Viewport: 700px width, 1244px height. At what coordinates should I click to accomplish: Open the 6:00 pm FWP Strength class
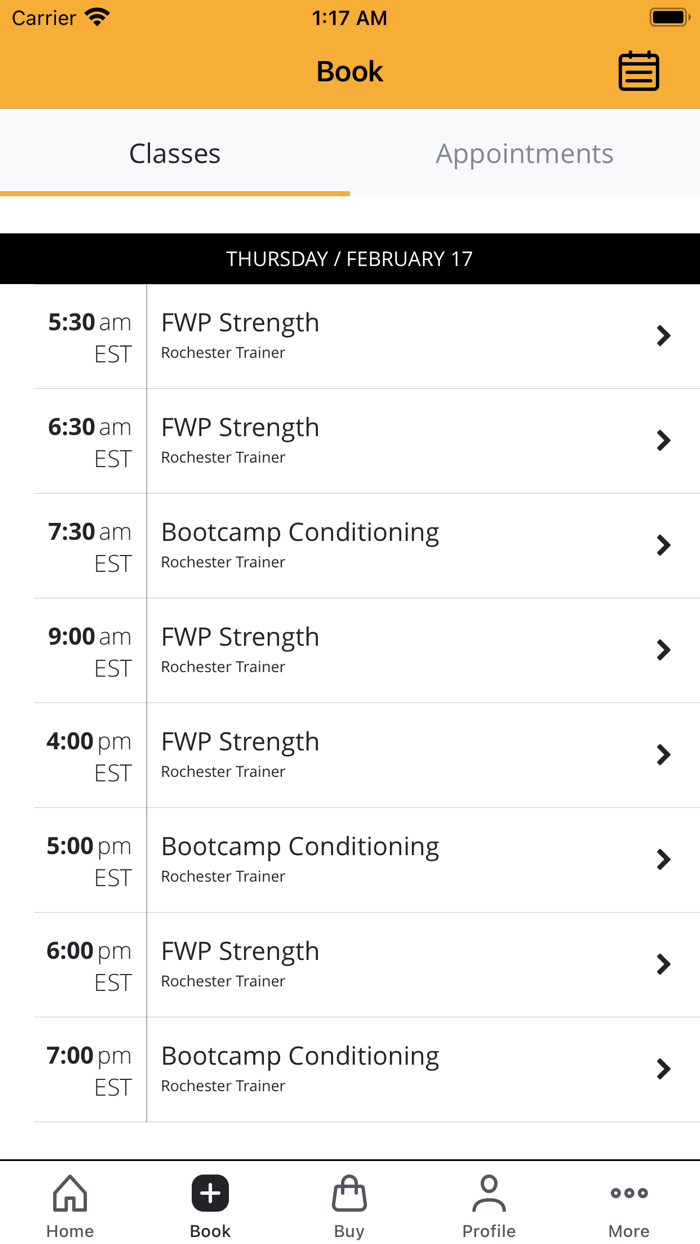click(350, 964)
